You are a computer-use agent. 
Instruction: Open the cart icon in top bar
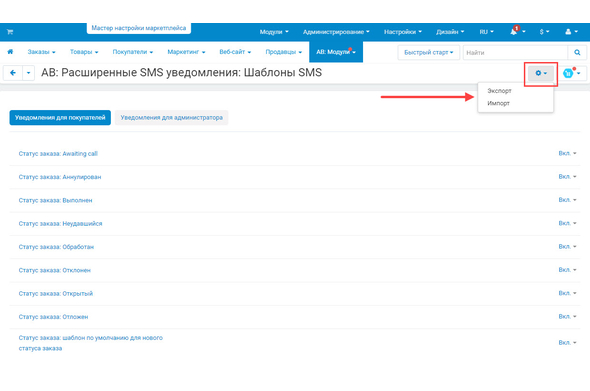tap(10, 32)
